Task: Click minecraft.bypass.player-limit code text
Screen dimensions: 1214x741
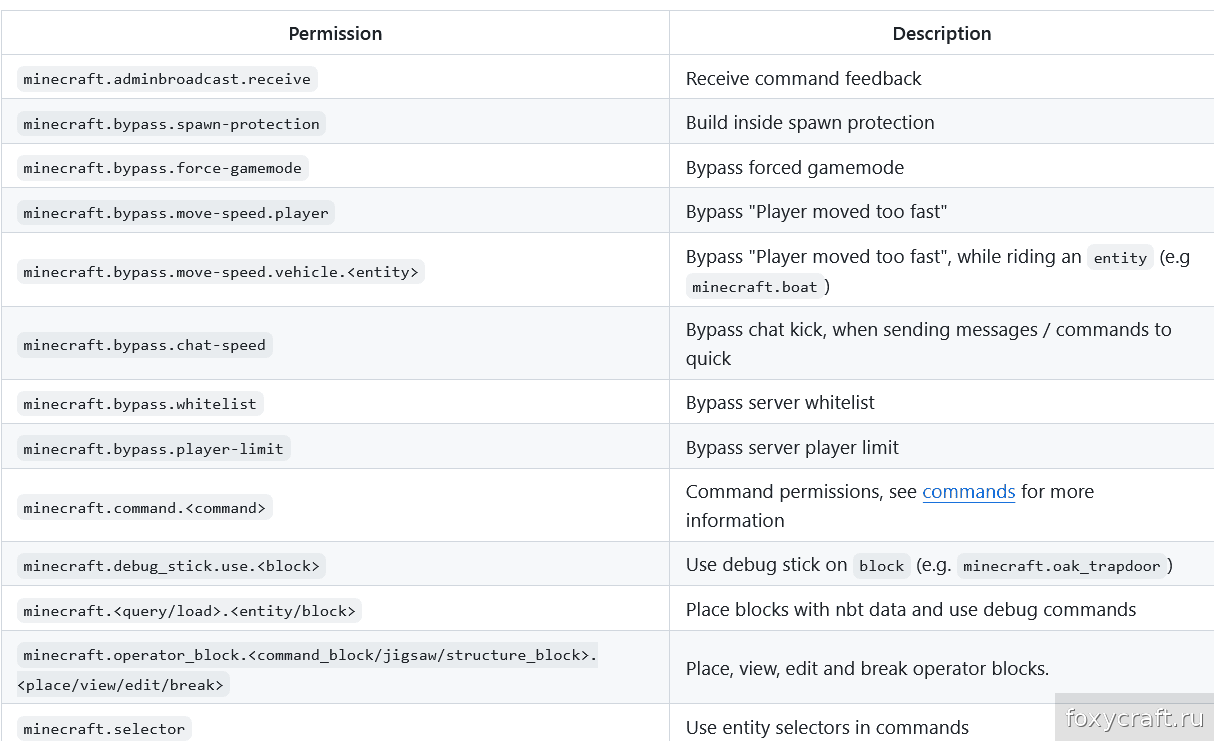Action: point(154,449)
